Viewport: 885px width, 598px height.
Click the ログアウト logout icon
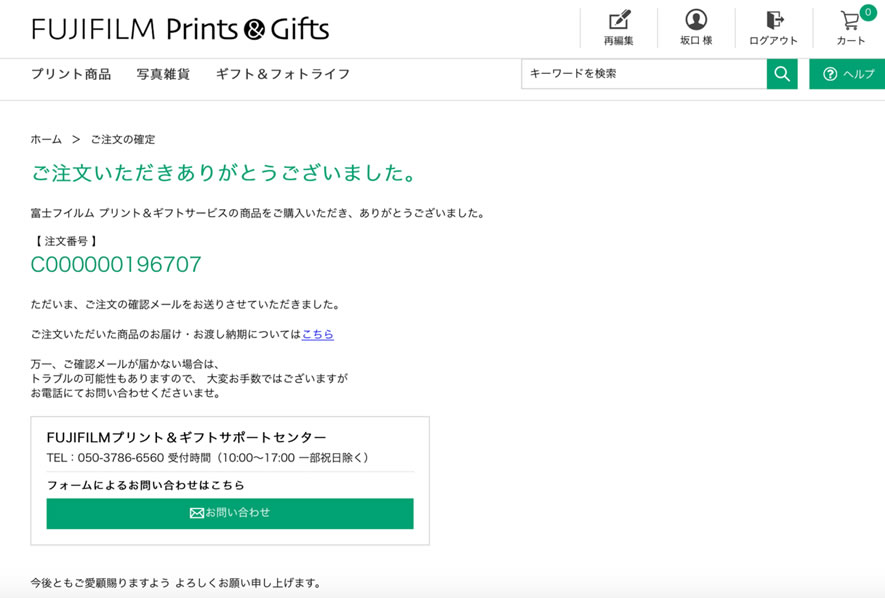point(774,20)
